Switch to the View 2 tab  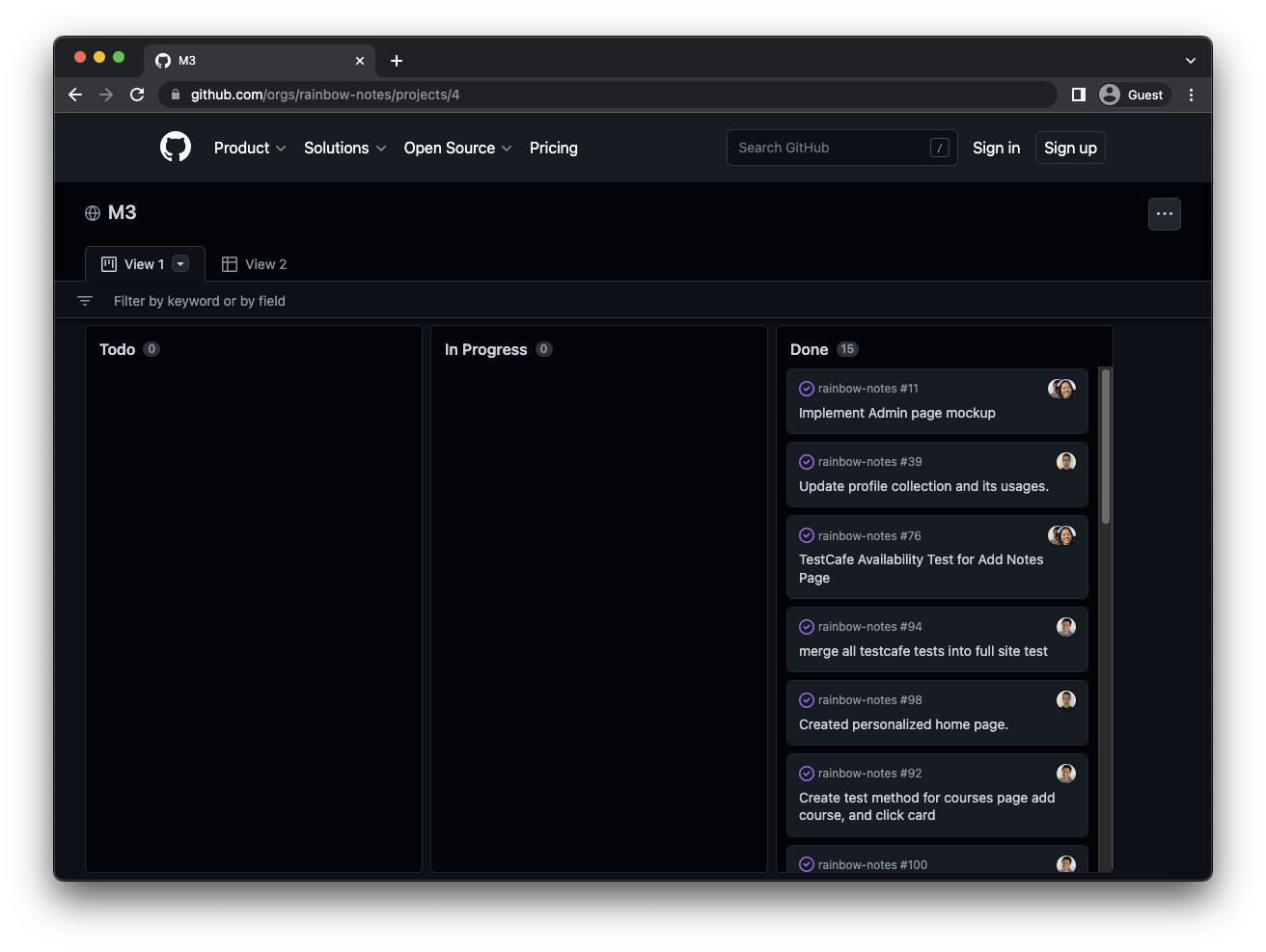tap(255, 264)
